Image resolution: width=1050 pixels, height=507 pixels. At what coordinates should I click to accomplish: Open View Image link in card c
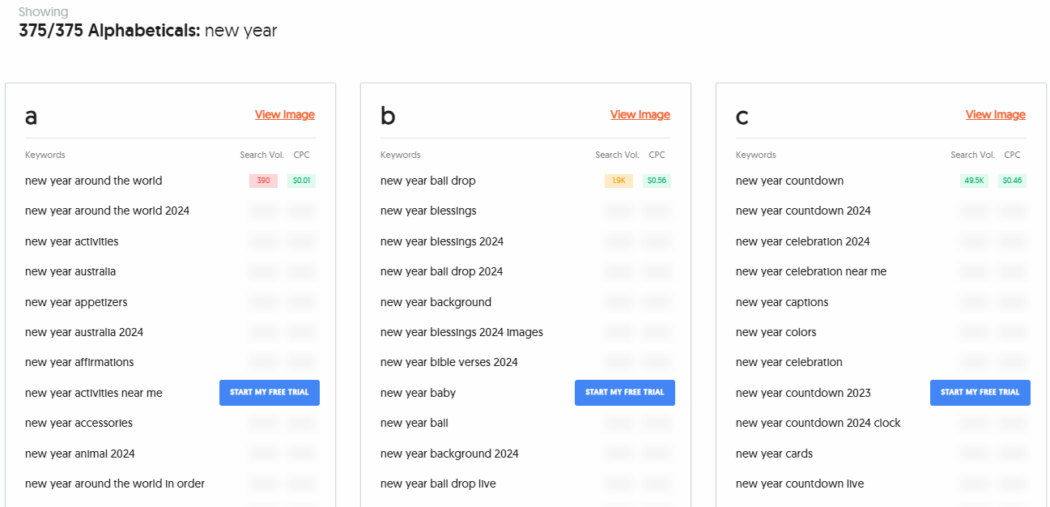[995, 115]
